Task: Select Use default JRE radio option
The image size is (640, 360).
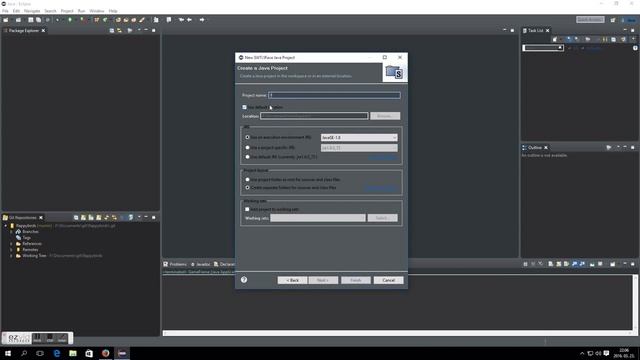Action: (247, 157)
